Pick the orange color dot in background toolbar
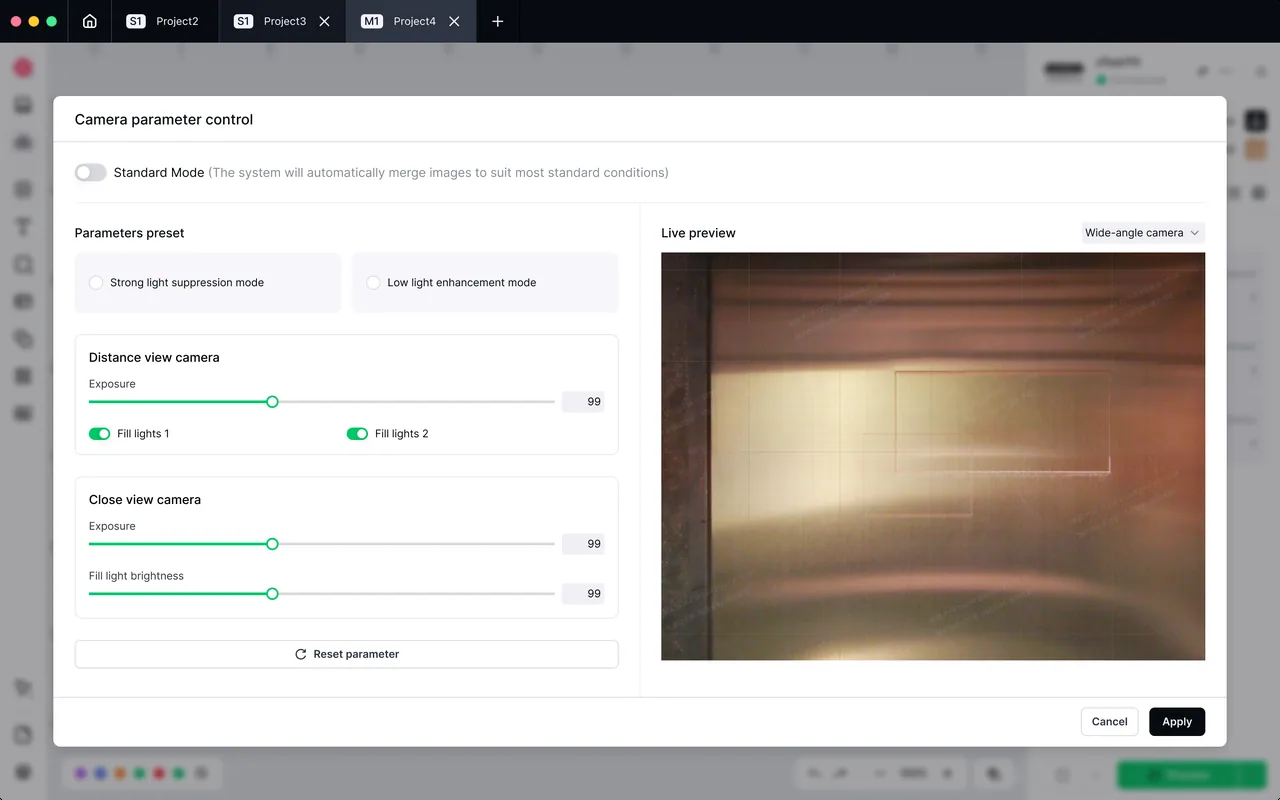 click(120, 773)
